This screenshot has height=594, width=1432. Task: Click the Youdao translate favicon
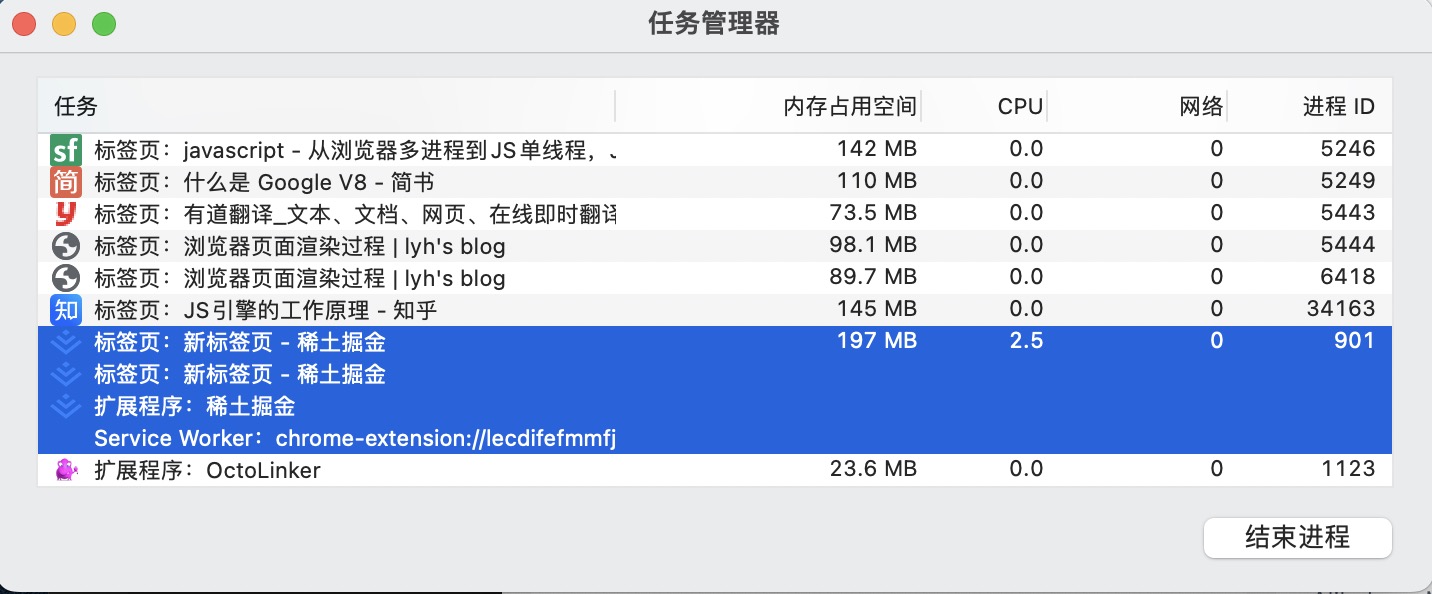(x=65, y=214)
